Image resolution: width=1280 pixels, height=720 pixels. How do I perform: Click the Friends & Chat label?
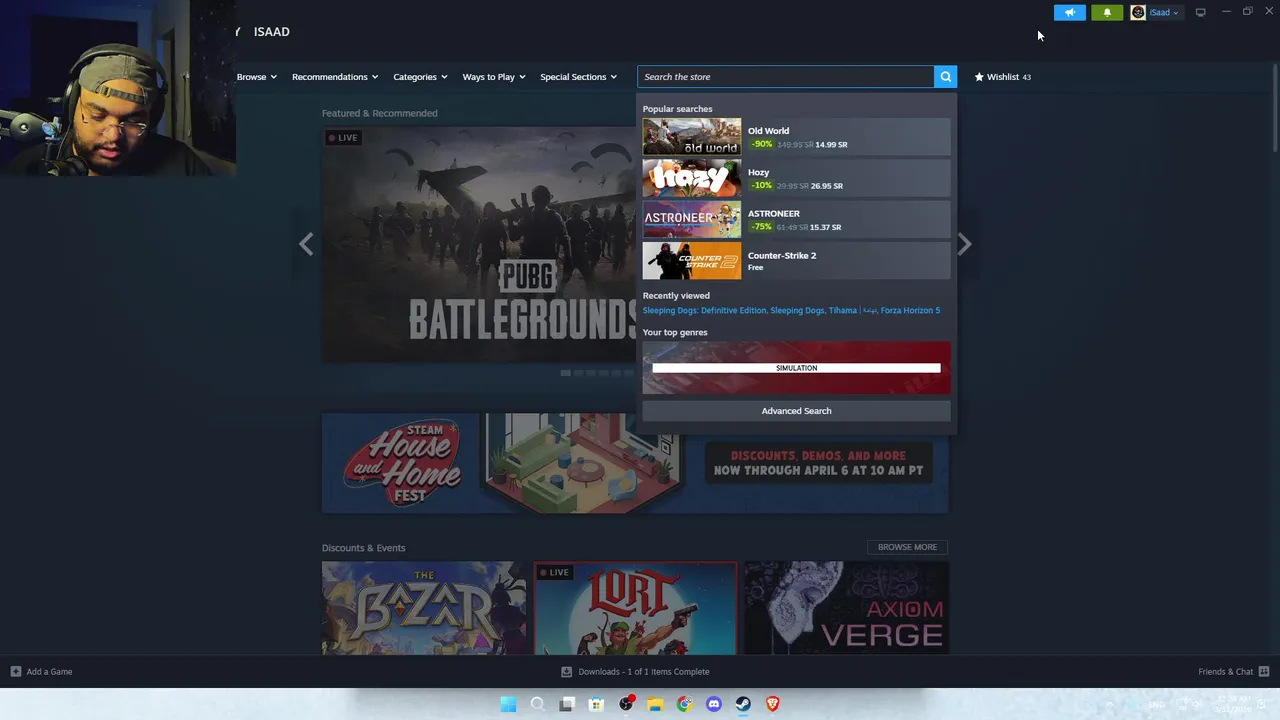1225,672
